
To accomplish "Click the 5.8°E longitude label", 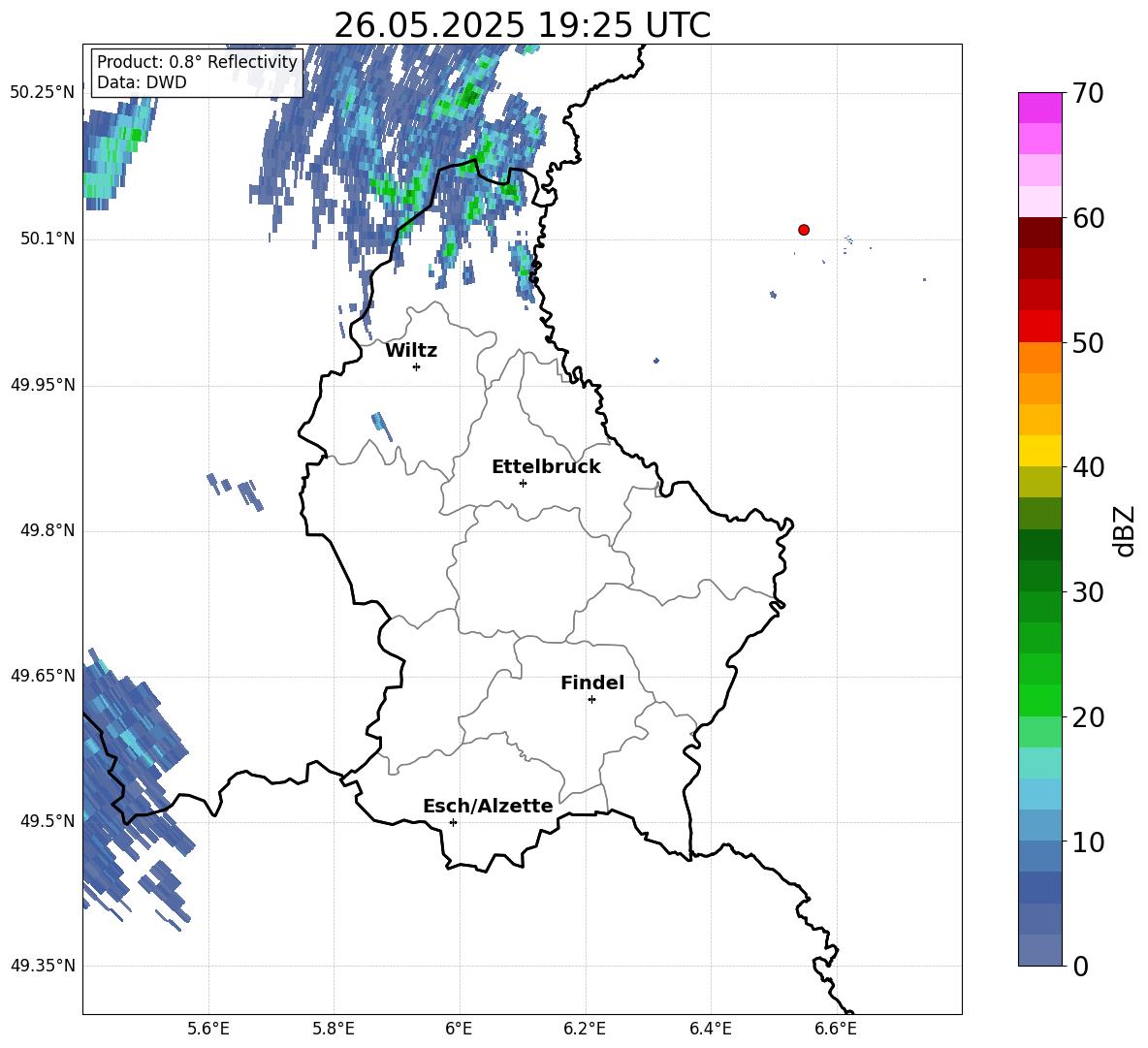I will [334, 1029].
